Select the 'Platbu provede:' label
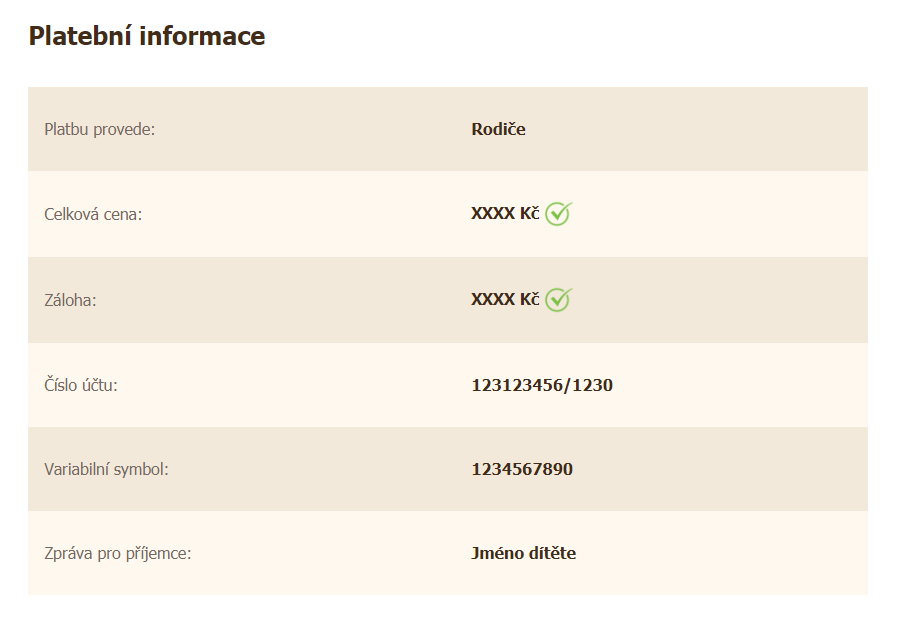The width and height of the screenshot is (900, 625). (100, 129)
